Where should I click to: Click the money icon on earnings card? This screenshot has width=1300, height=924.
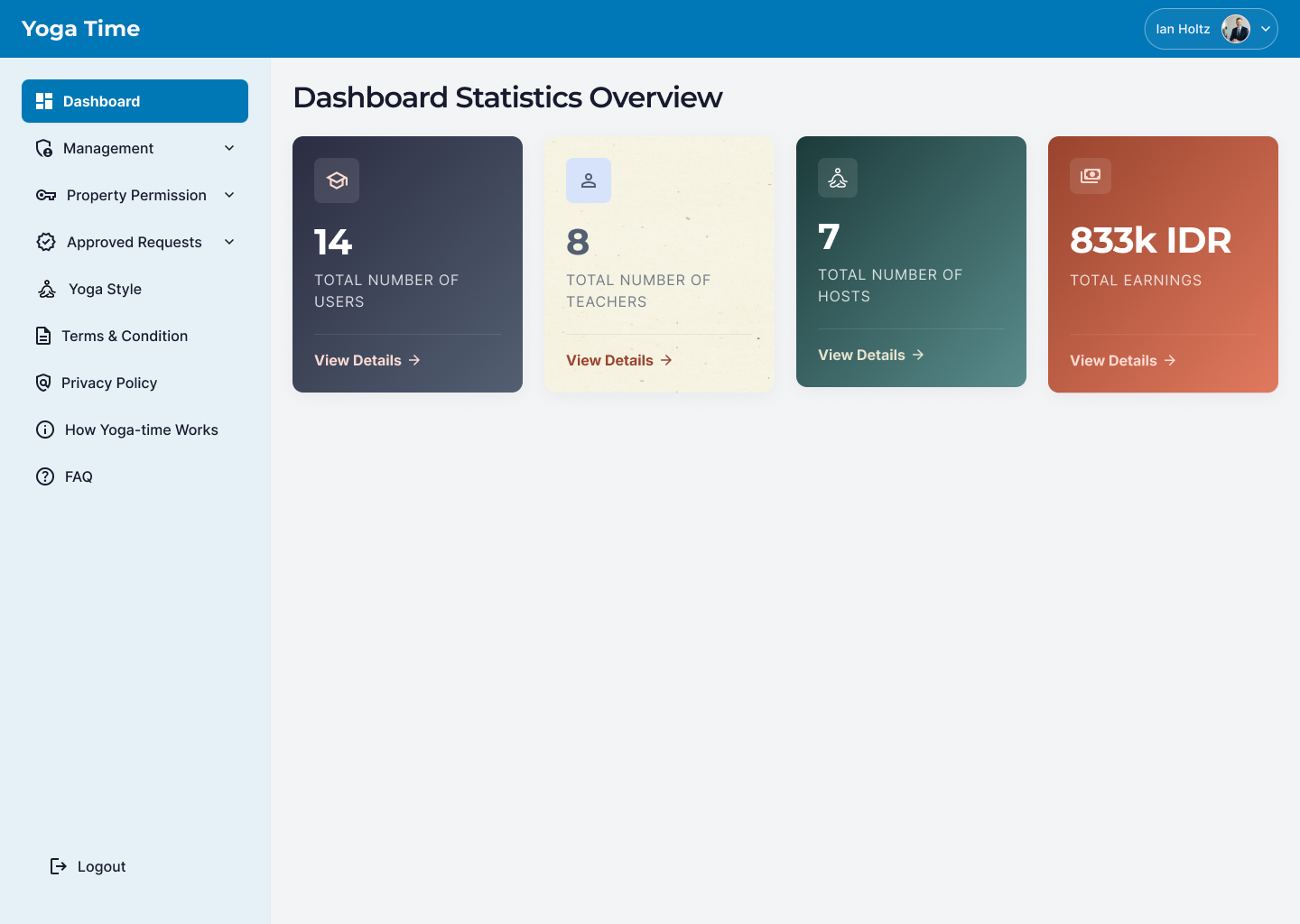[1091, 176]
